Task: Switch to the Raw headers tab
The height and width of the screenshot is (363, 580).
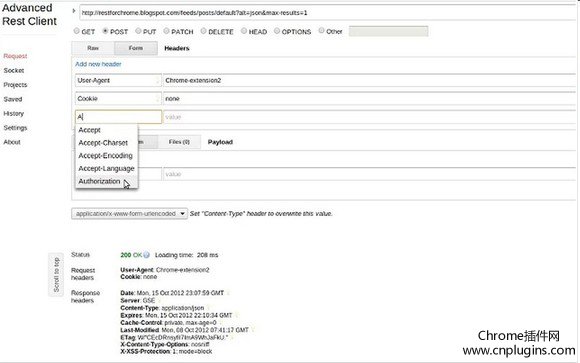Action: [93, 48]
